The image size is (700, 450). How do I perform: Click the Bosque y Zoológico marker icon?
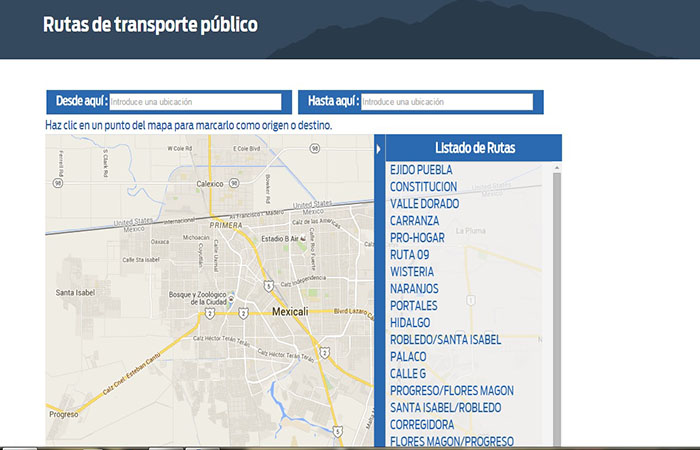(x=231, y=298)
